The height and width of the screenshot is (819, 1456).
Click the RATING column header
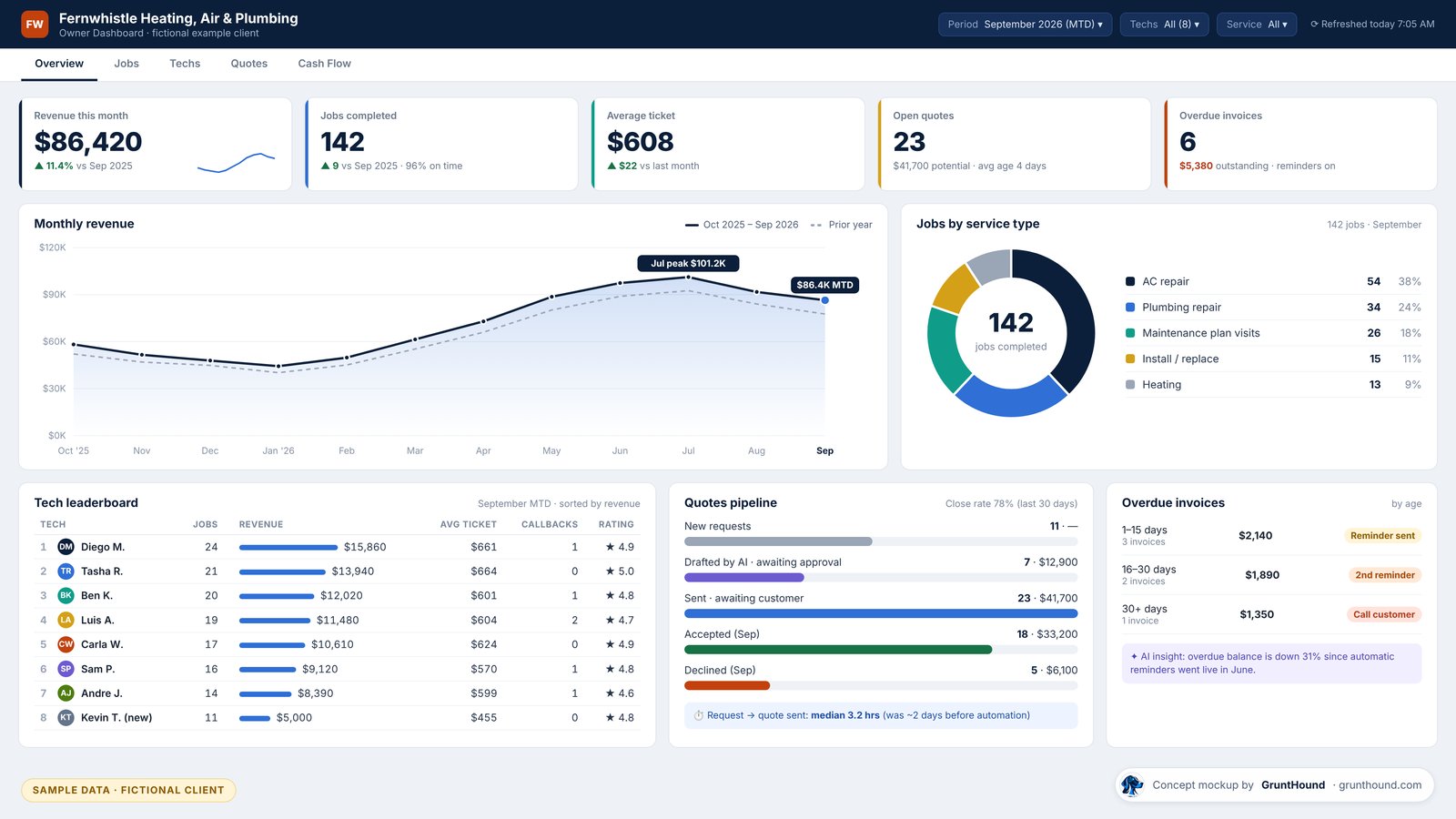tap(616, 525)
